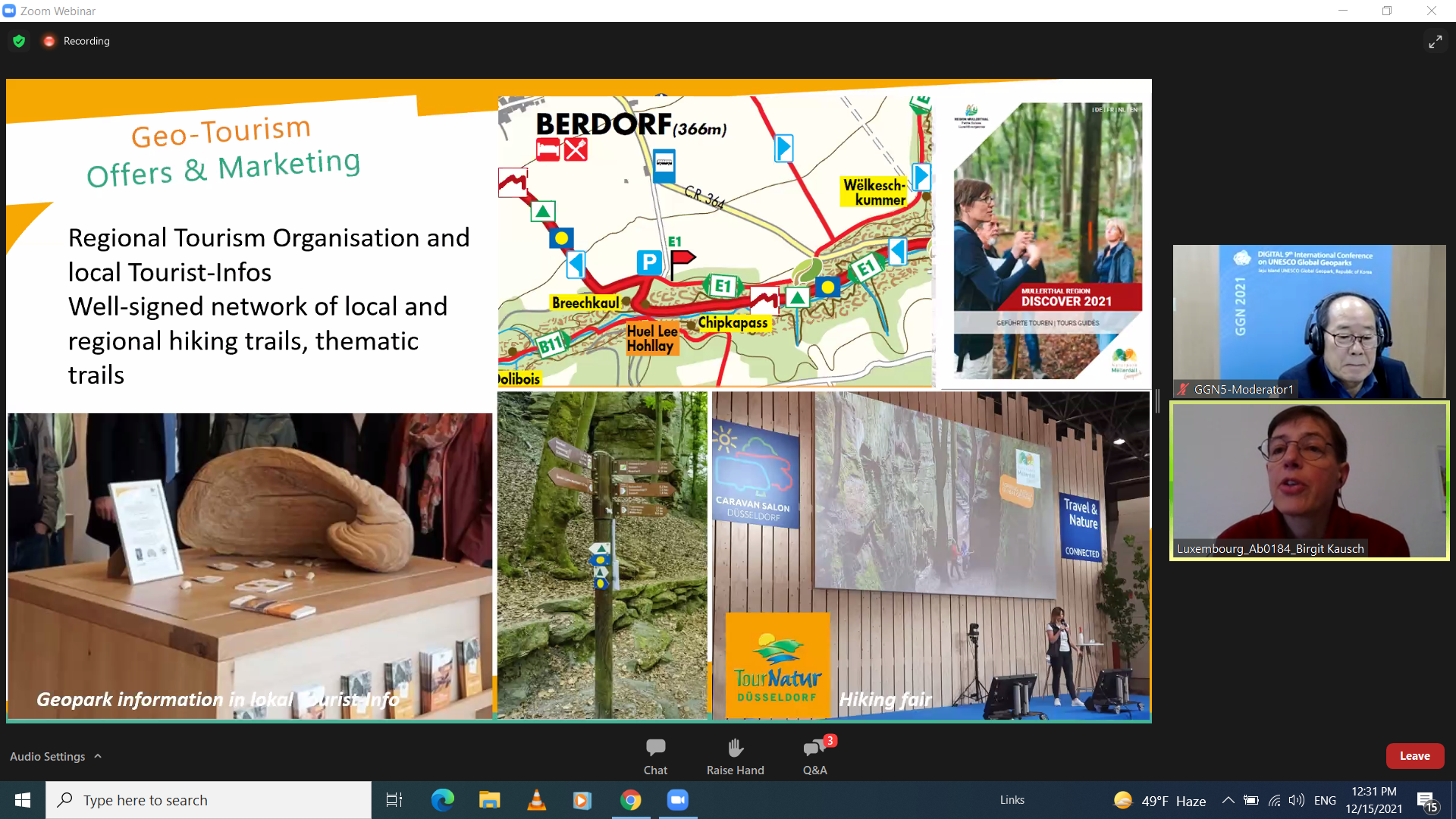Expand Audio Settings options arrow
Viewport: 1456px width, 819px height.
point(98,756)
